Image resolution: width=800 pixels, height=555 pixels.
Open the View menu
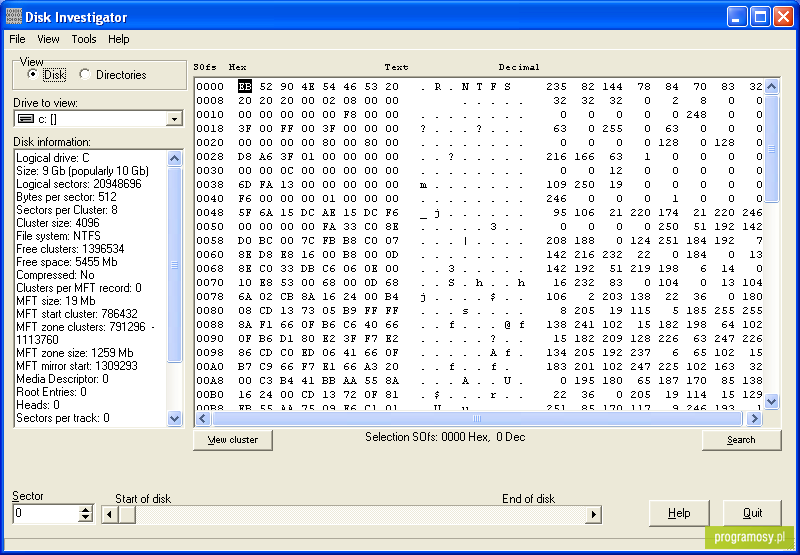pyautogui.click(x=48, y=39)
